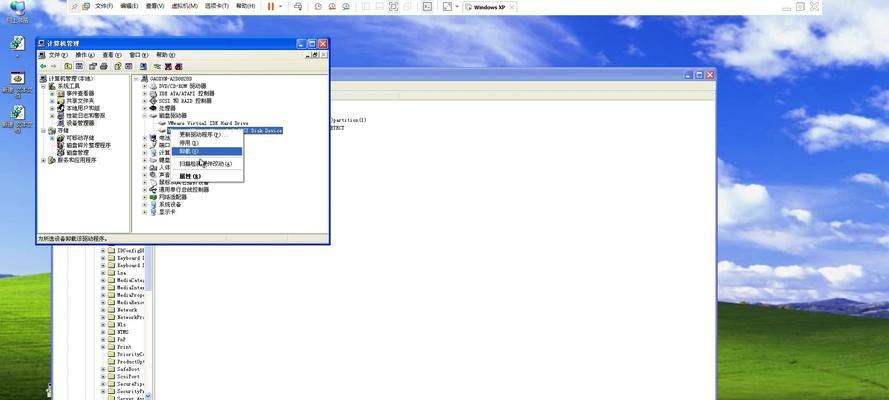The image size is (889, 400).
Task: Click Back arrow in 计算机管理 toolbar
Action: (43, 66)
